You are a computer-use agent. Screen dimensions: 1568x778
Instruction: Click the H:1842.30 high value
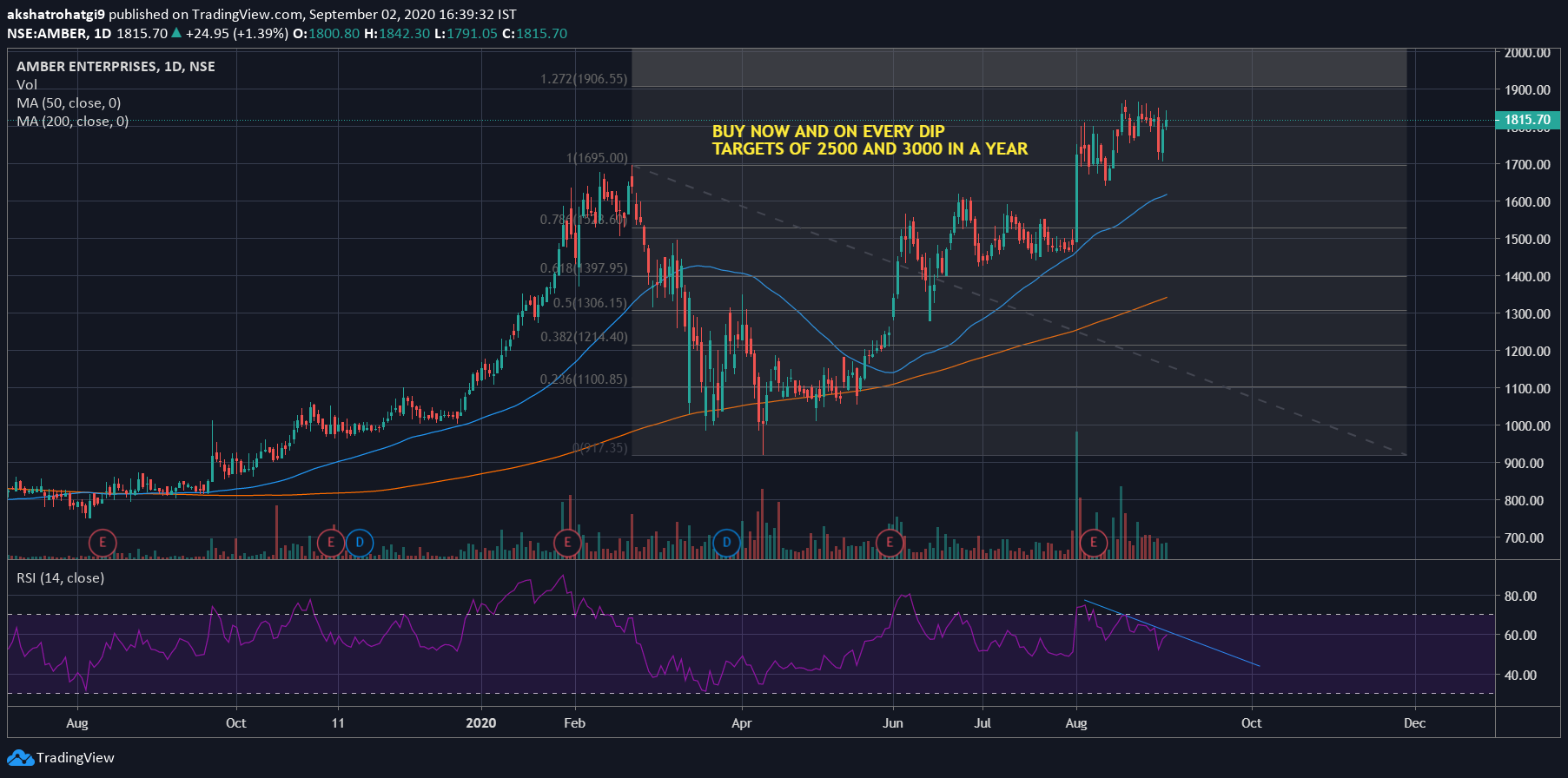[x=397, y=33]
